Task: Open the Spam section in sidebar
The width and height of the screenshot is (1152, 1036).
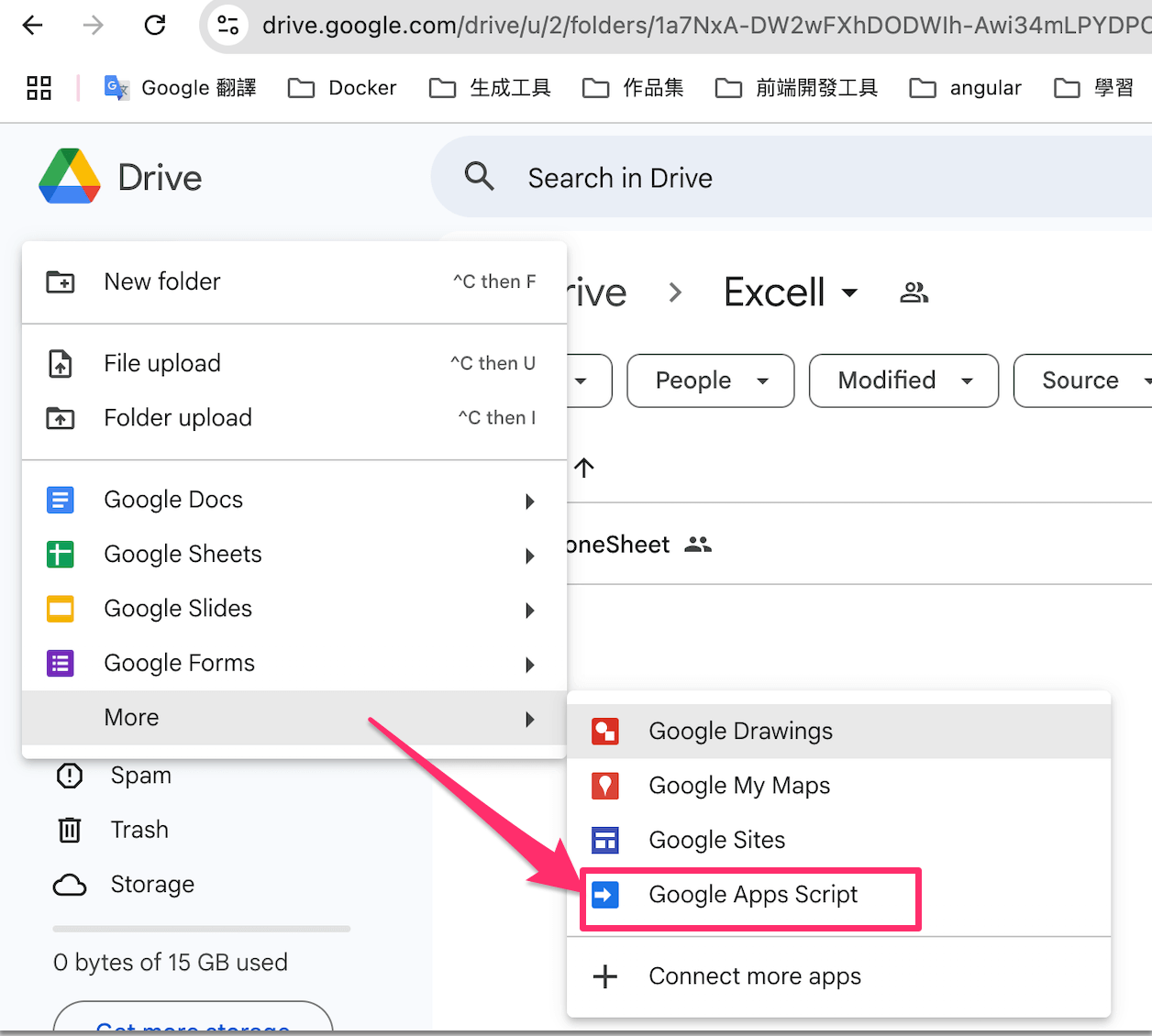Action: (x=140, y=776)
